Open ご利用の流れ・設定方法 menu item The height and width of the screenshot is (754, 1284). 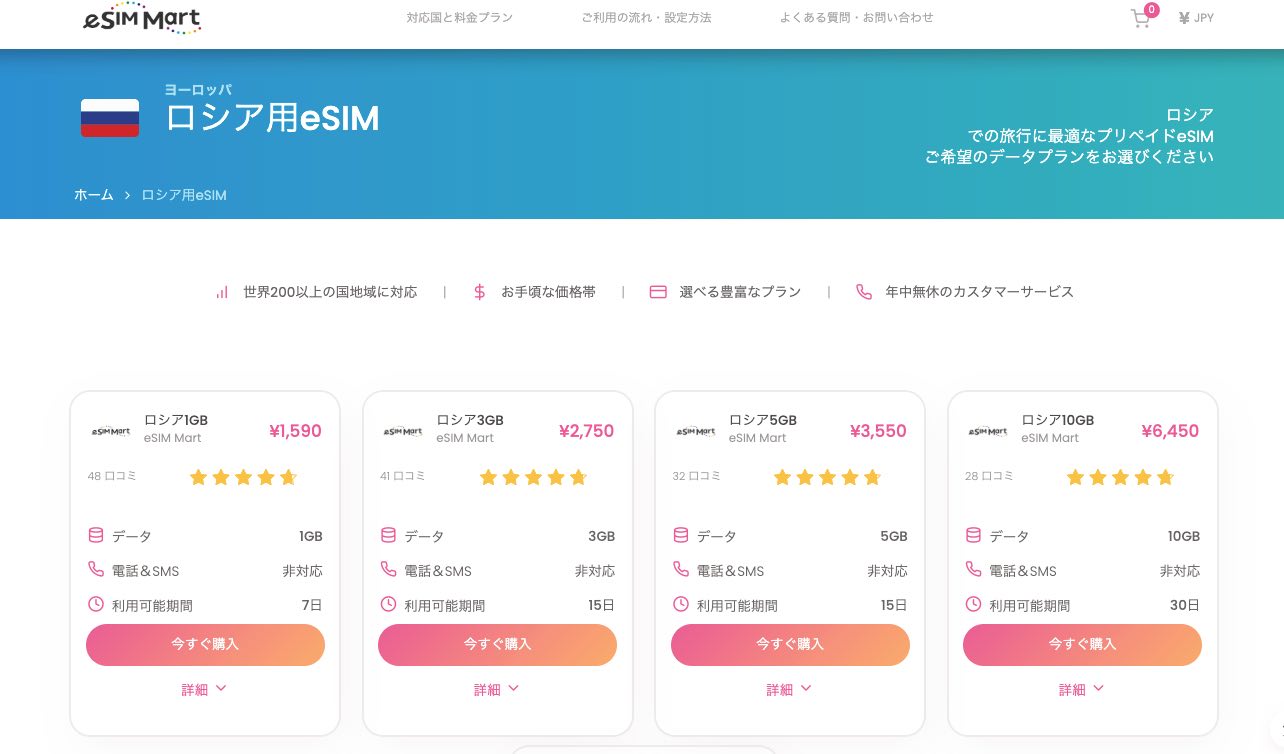[x=646, y=18]
